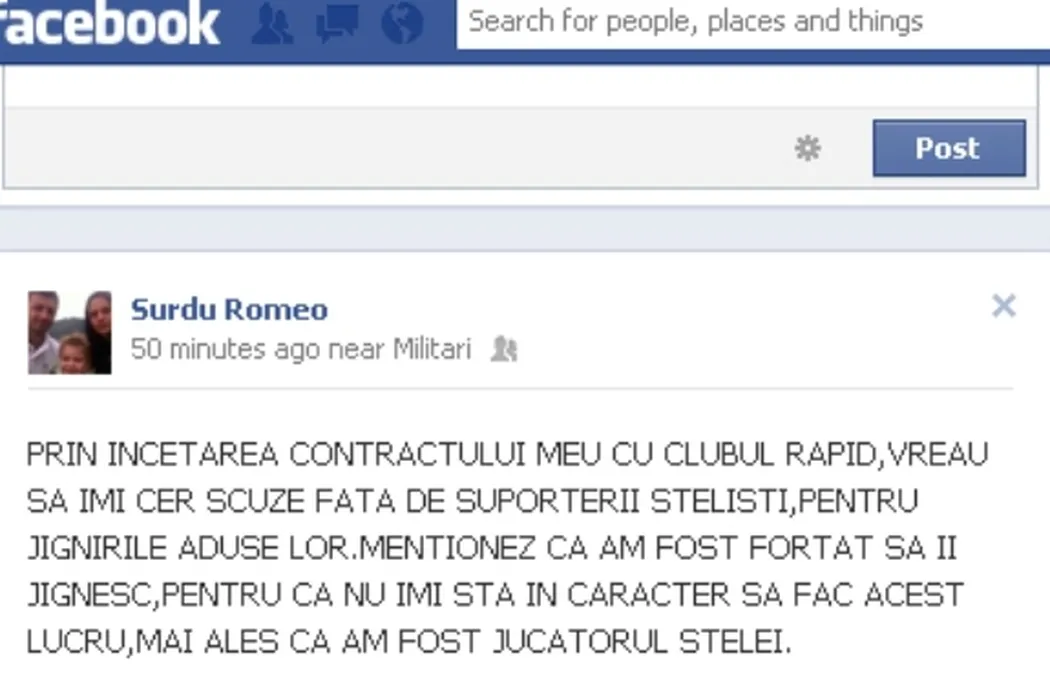
Task: Open the Surdu Romeo name link
Action: (x=229, y=309)
